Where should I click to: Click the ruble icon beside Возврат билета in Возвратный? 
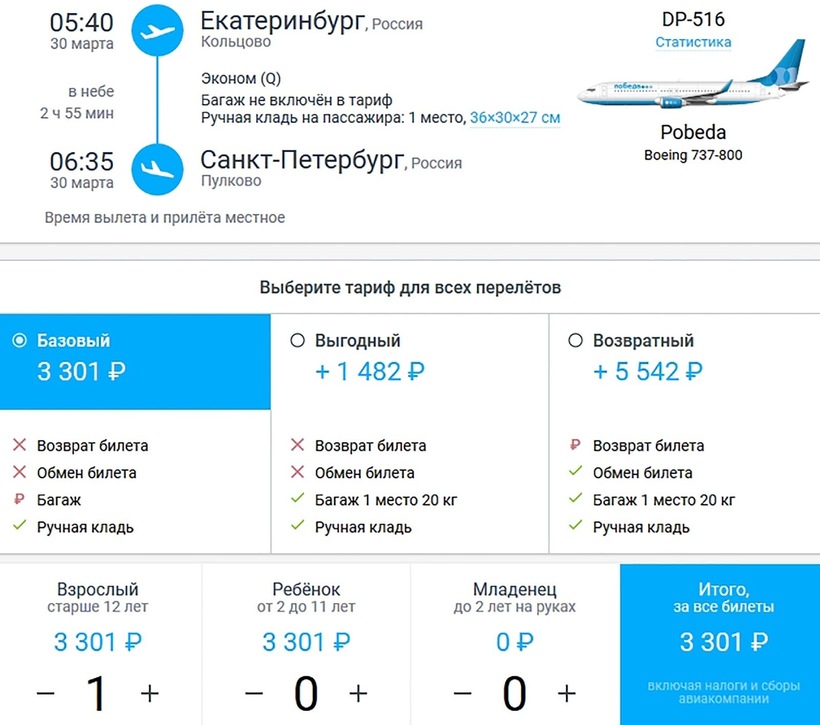pyautogui.click(x=575, y=446)
